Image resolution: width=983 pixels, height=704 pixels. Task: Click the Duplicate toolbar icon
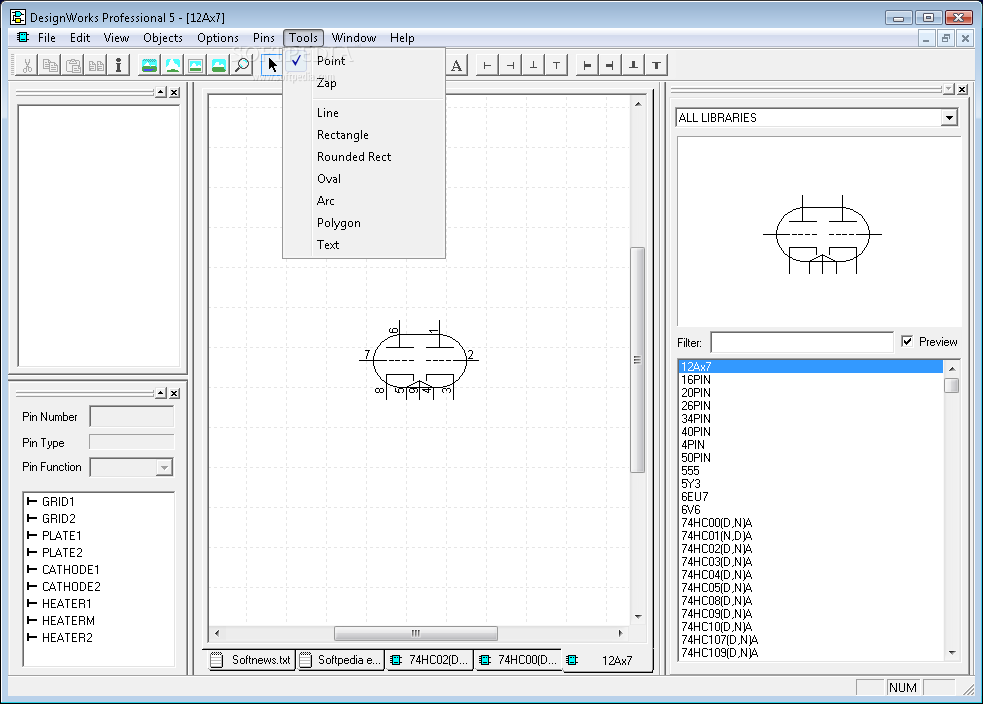coord(96,65)
